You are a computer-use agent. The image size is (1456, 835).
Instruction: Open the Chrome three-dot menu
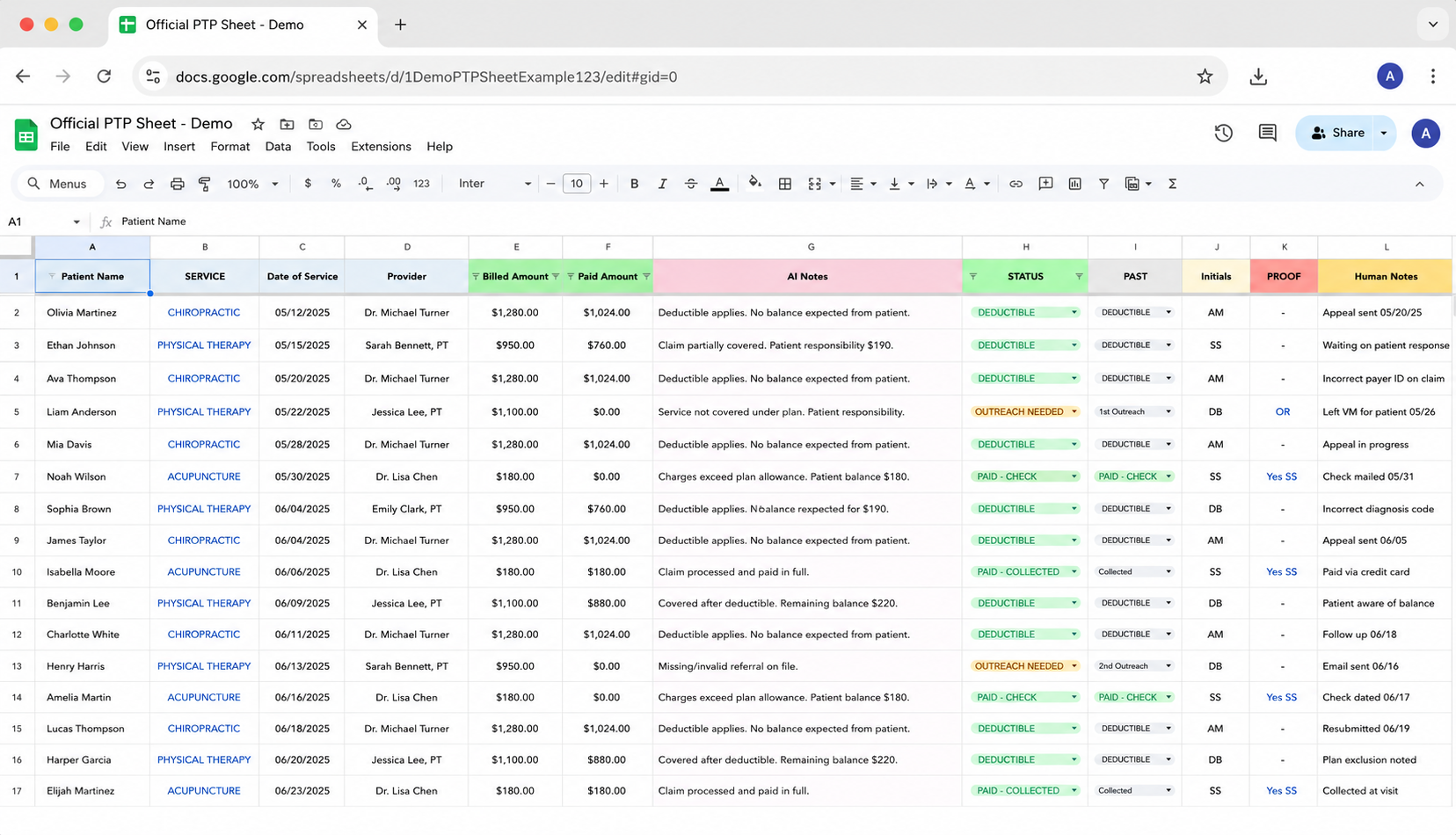coord(1432,76)
